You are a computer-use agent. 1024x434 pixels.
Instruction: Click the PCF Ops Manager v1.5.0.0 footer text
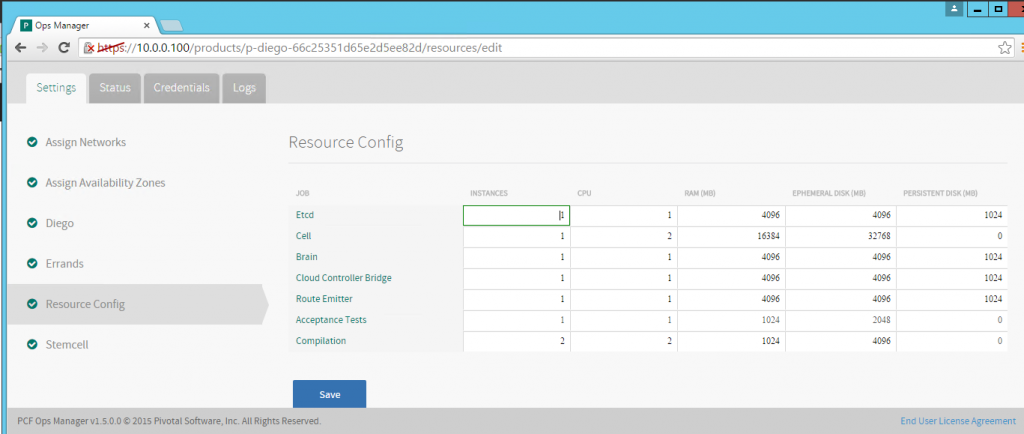169,422
